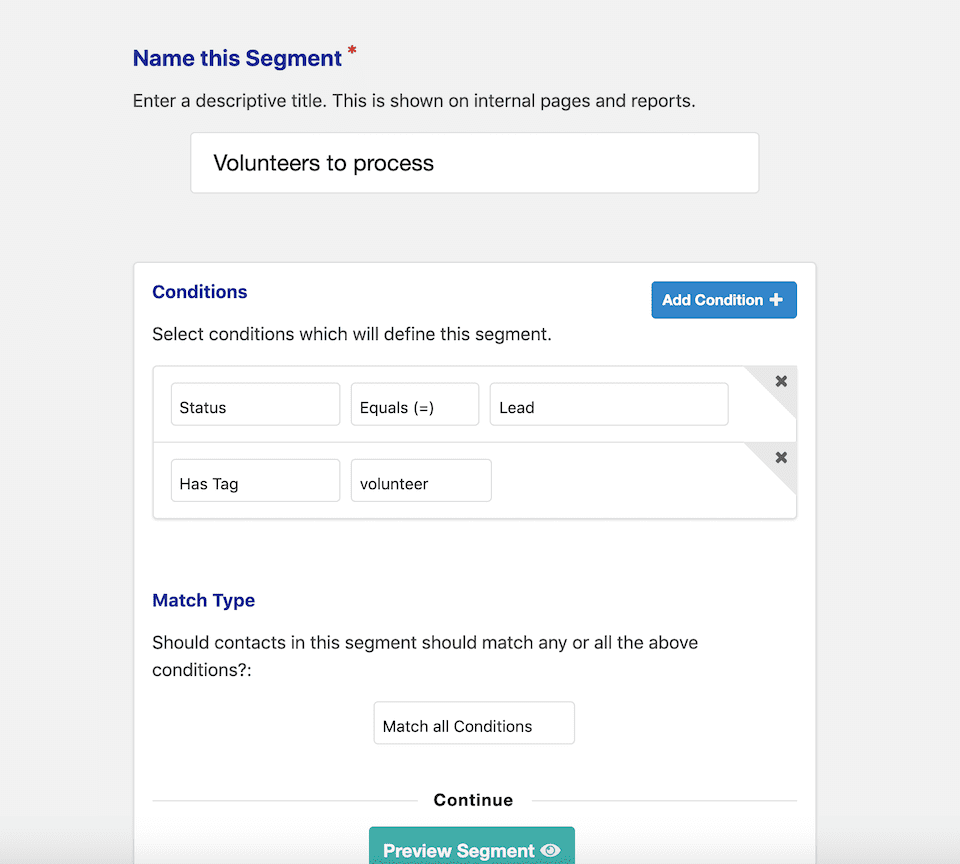960x864 pixels.
Task: Click the Continue divider label
Action: [x=473, y=799]
